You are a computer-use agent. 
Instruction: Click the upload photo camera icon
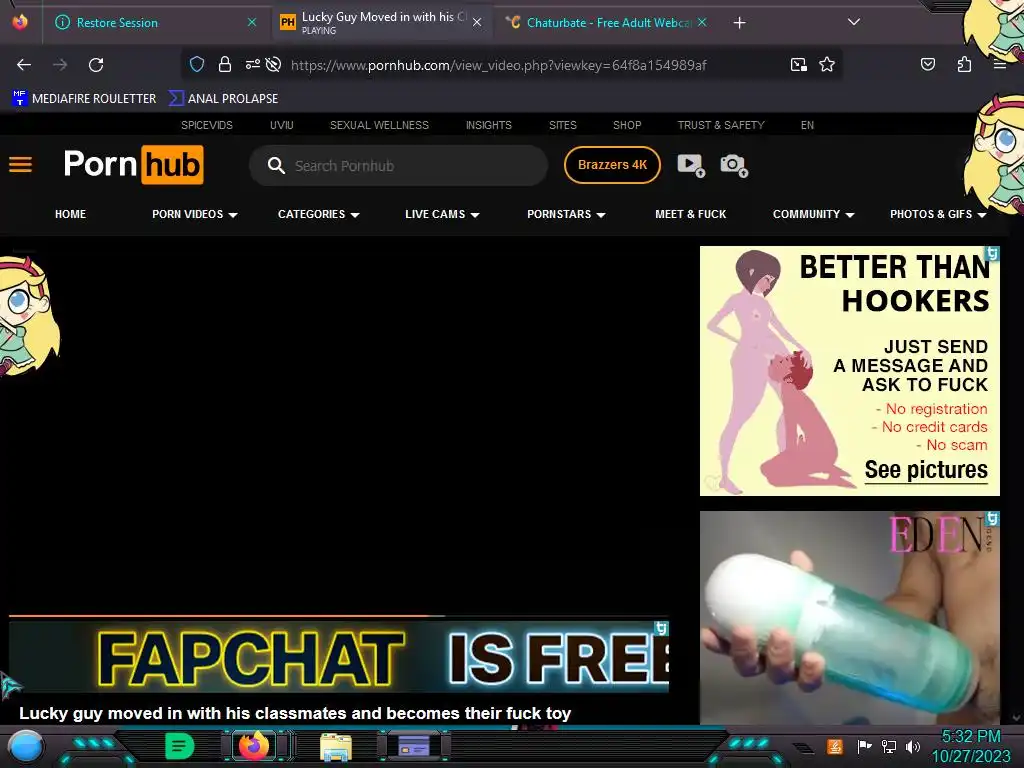click(x=734, y=165)
